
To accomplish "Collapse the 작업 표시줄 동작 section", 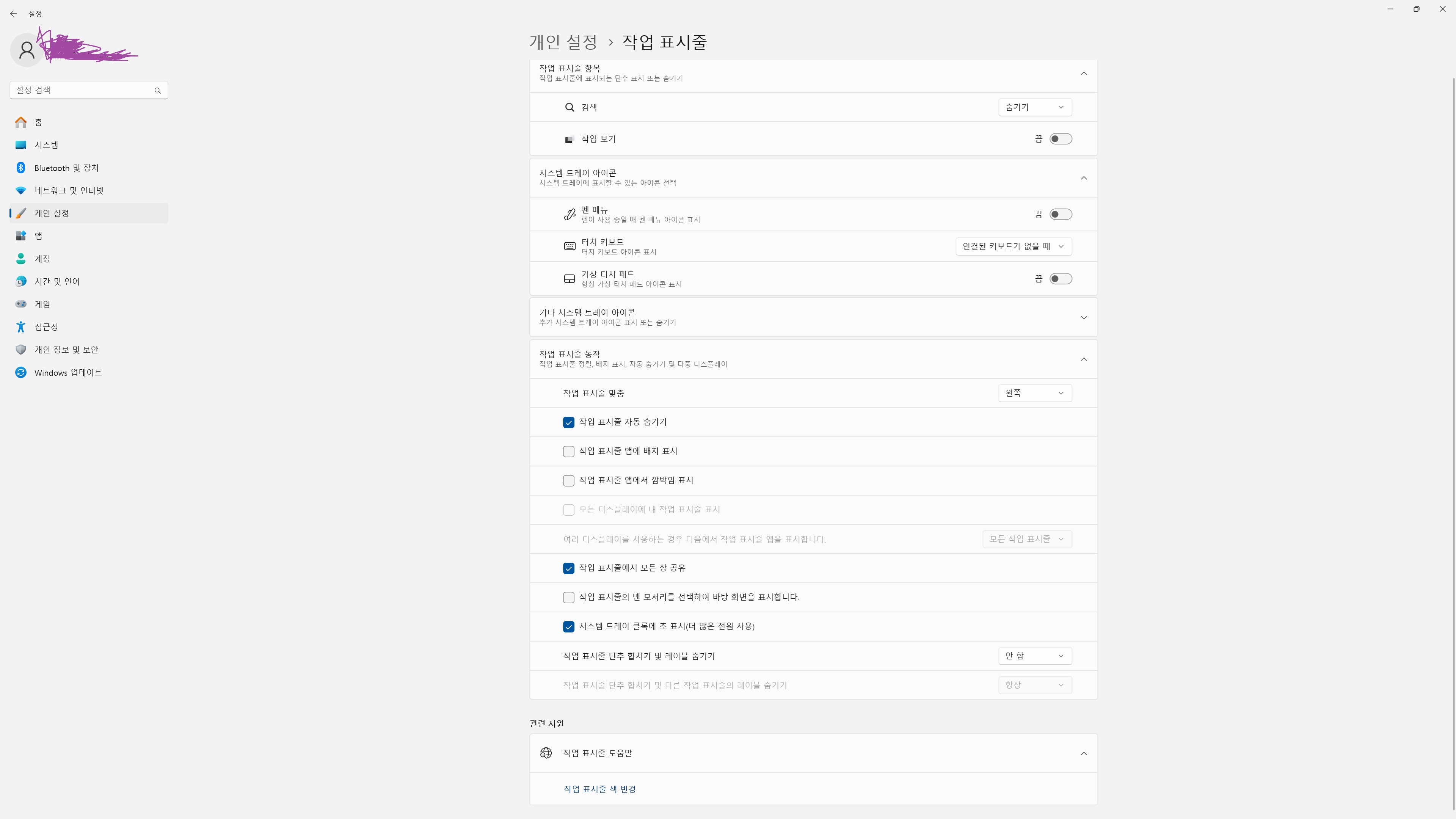I will tap(1084, 359).
